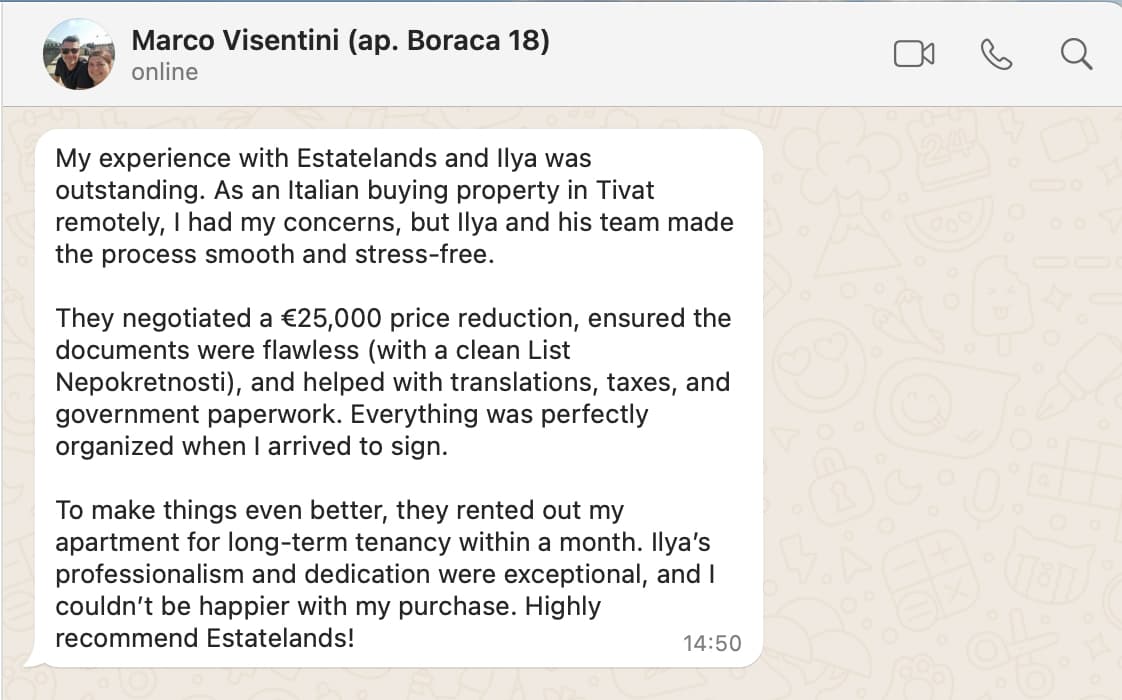Screen dimensions: 1122x700
Task: Start a video call with Marco
Action: coord(913,54)
